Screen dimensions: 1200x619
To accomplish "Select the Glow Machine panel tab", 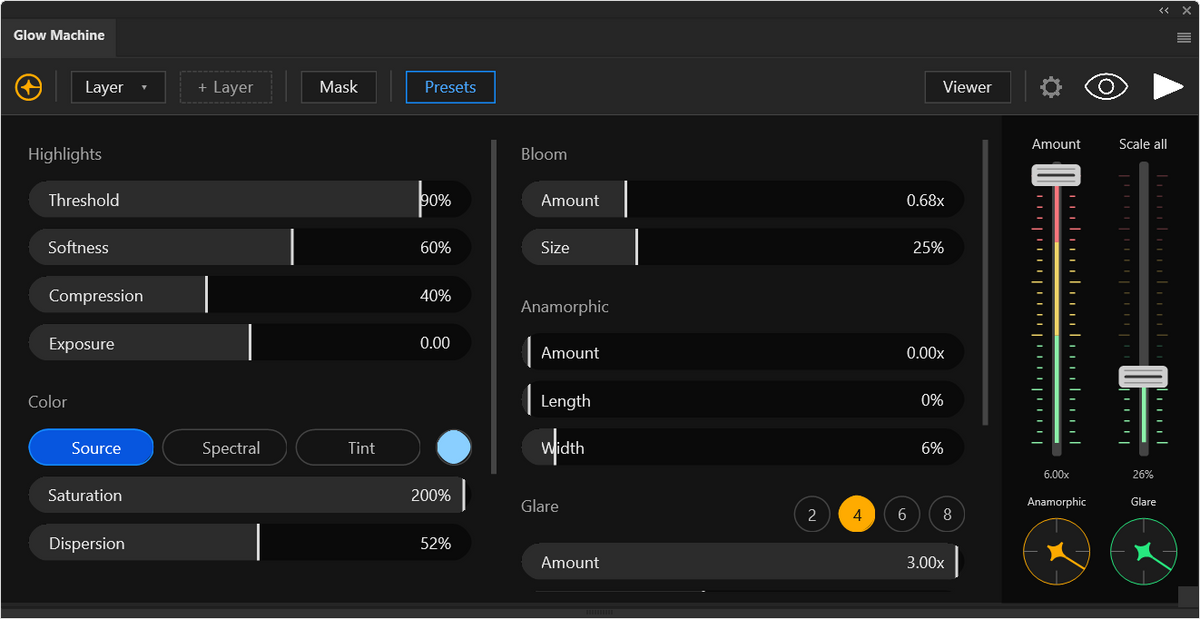I will pyautogui.click(x=59, y=36).
